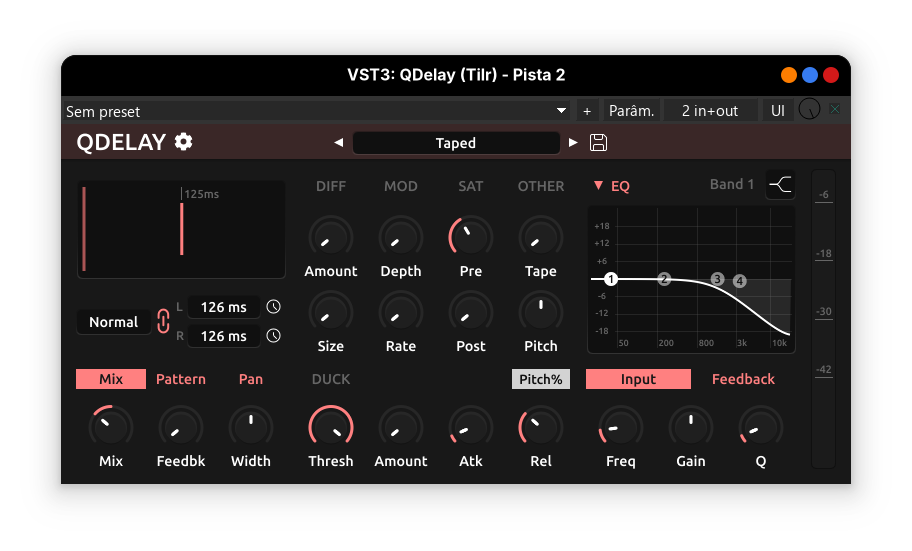The height and width of the screenshot is (551, 912).
Task: Click the EQ Freq knob
Action: 621,428
